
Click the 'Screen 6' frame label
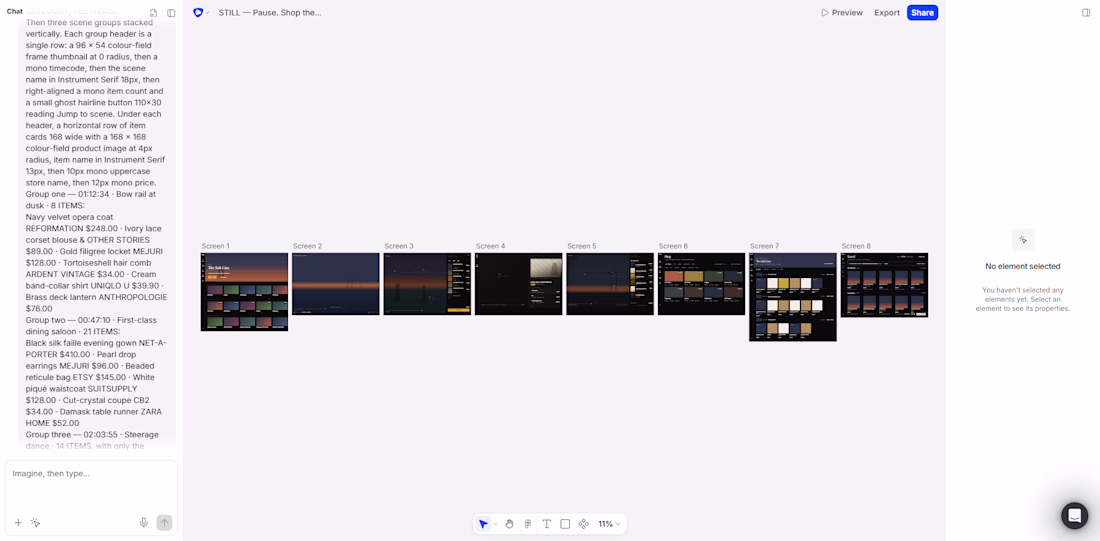(x=673, y=246)
